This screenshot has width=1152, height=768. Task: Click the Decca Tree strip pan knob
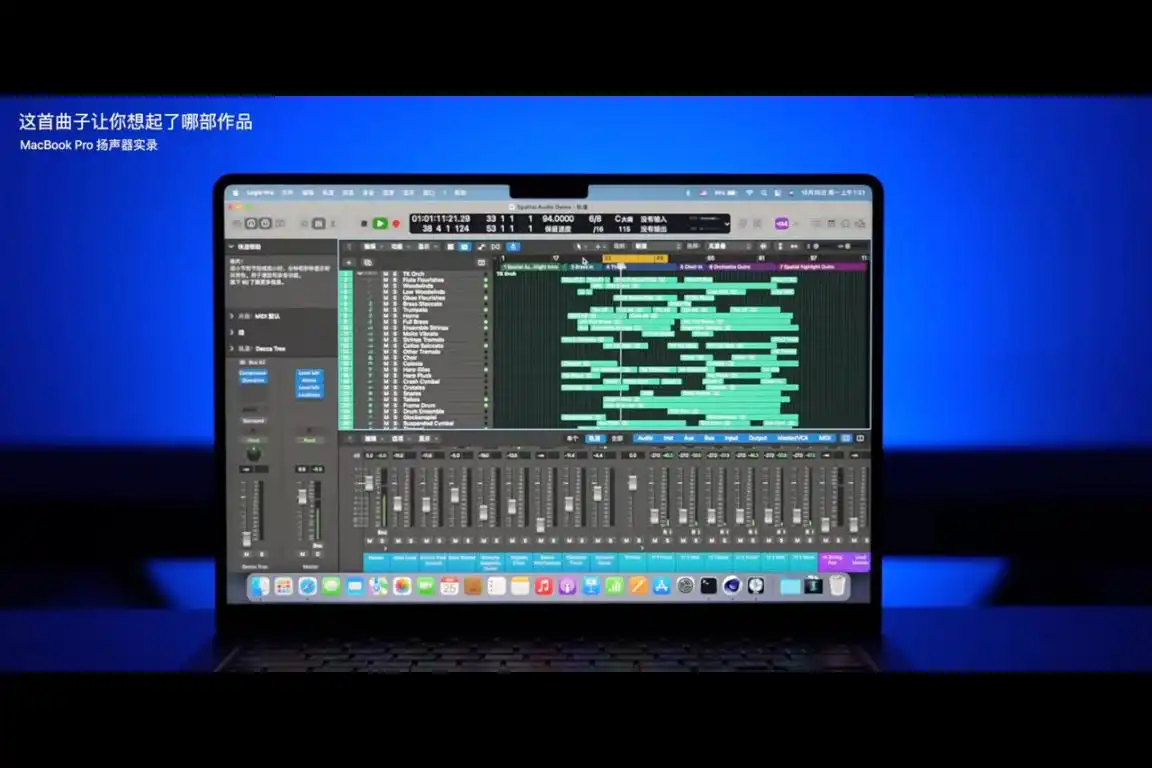pyautogui.click(x=253, y=455)
